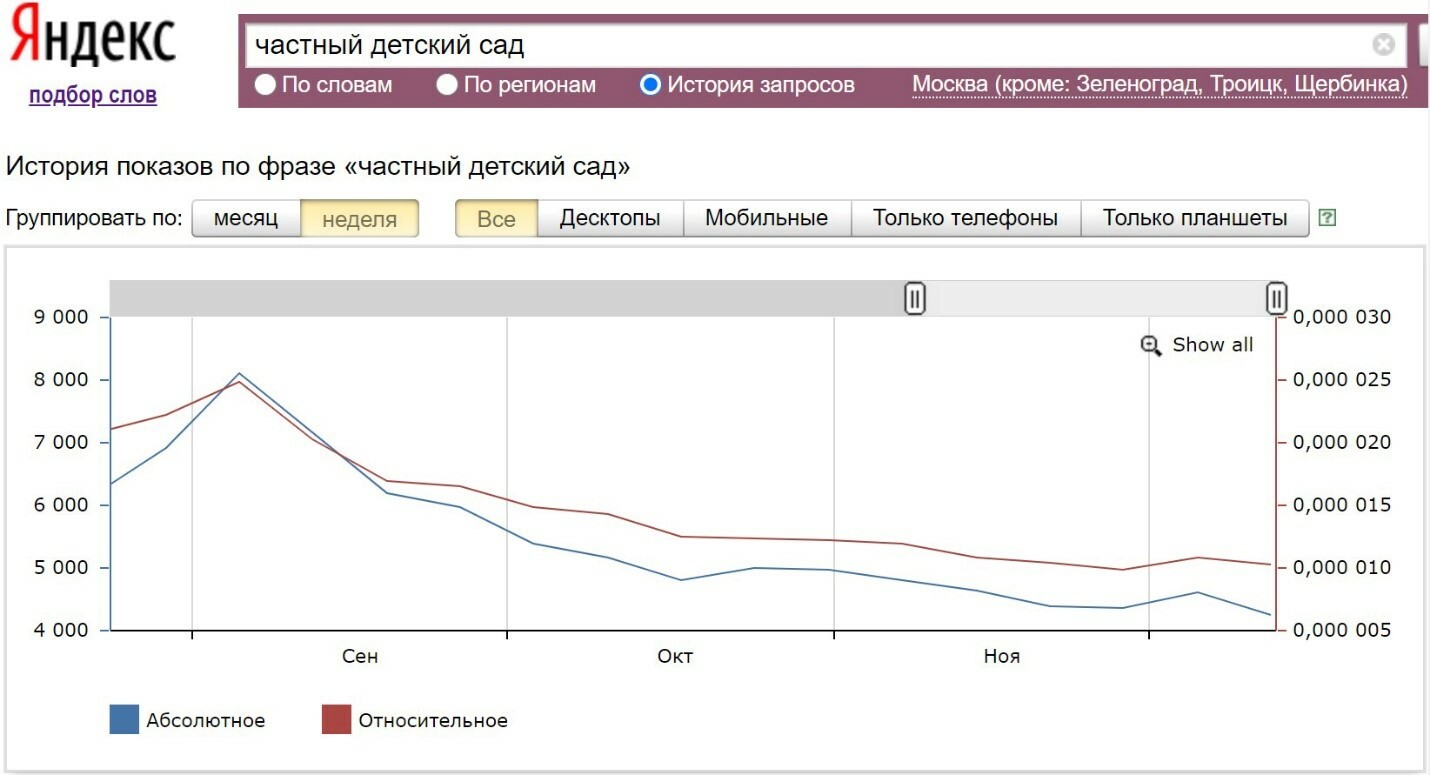
Task: Click the 'Абсолютное' legend label
Action: coord(206,721)
